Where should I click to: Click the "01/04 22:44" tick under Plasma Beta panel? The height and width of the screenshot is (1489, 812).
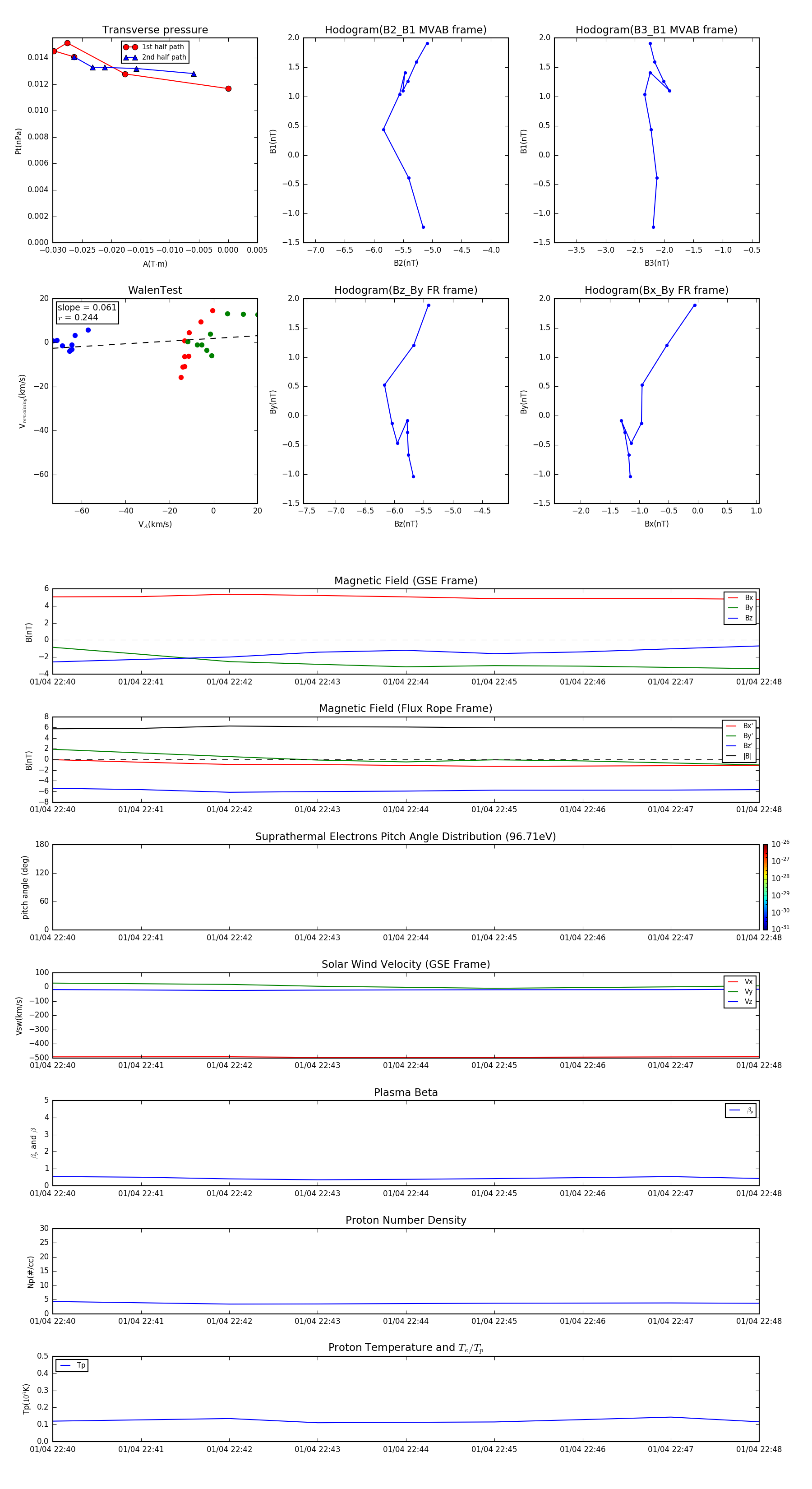[x=406, y=1193]
